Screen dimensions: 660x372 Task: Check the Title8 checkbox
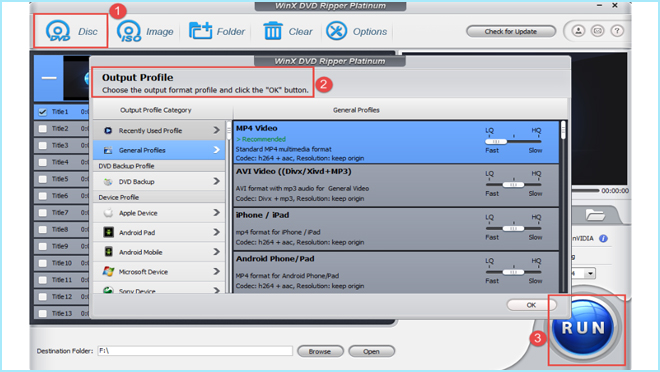click(43, 230)
